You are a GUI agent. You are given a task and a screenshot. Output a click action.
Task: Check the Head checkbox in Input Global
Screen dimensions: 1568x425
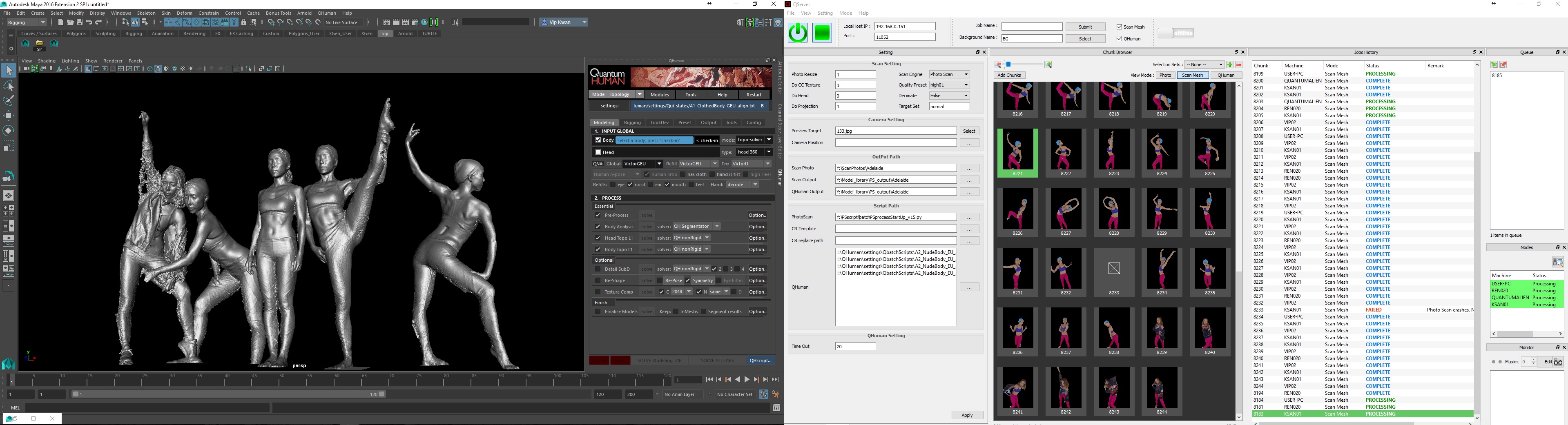coord(598,153)
